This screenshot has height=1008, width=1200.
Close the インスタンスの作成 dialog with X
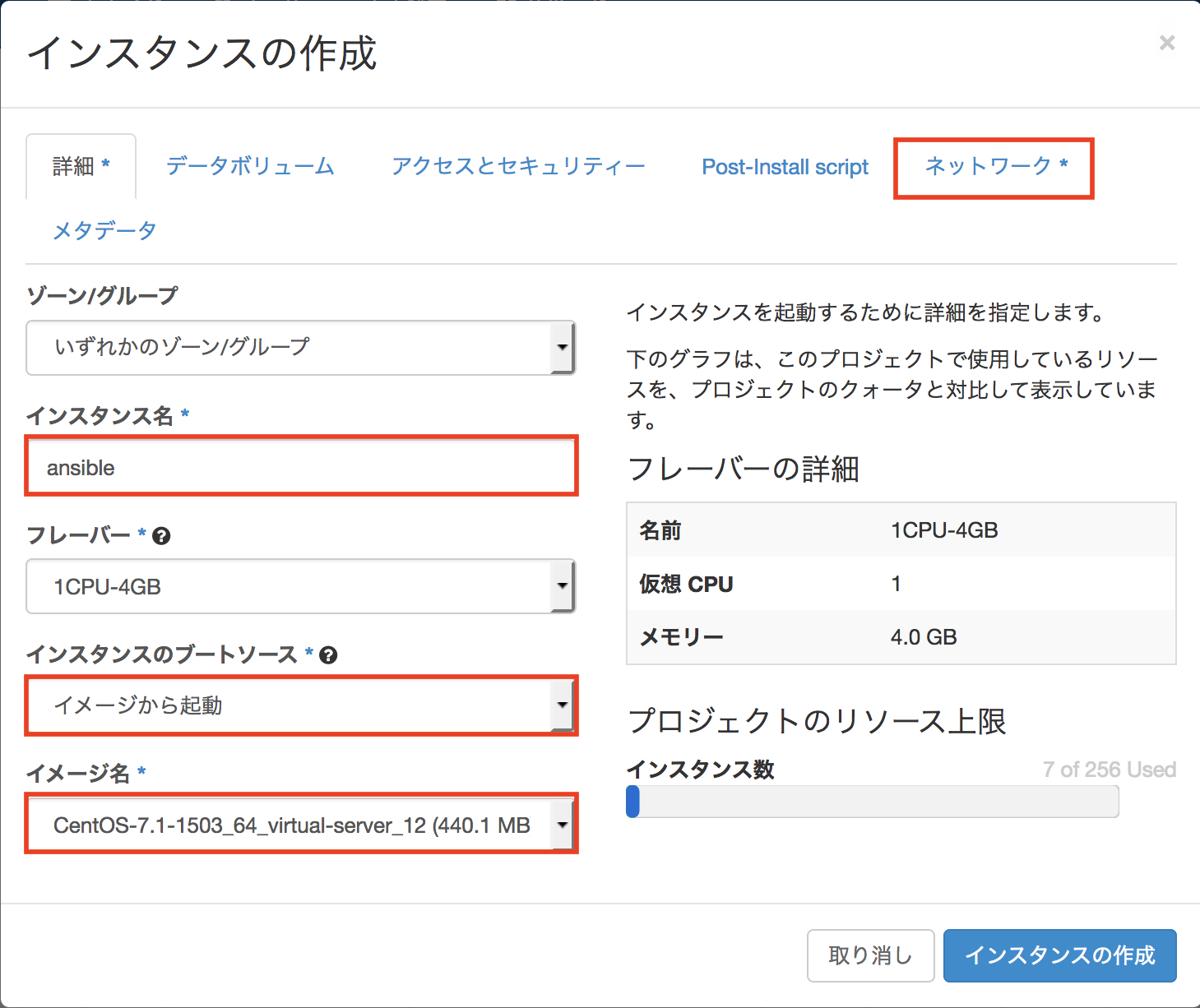[x=1166, y=43]
